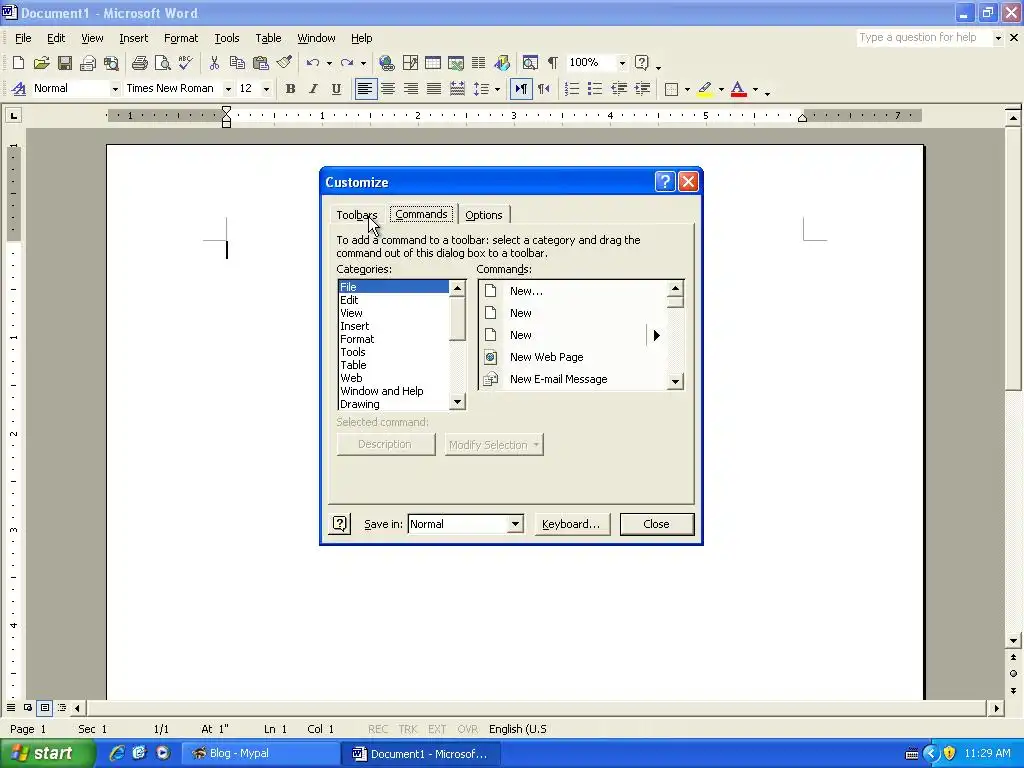Select the Drawing category in the list

tap(393, 404)
